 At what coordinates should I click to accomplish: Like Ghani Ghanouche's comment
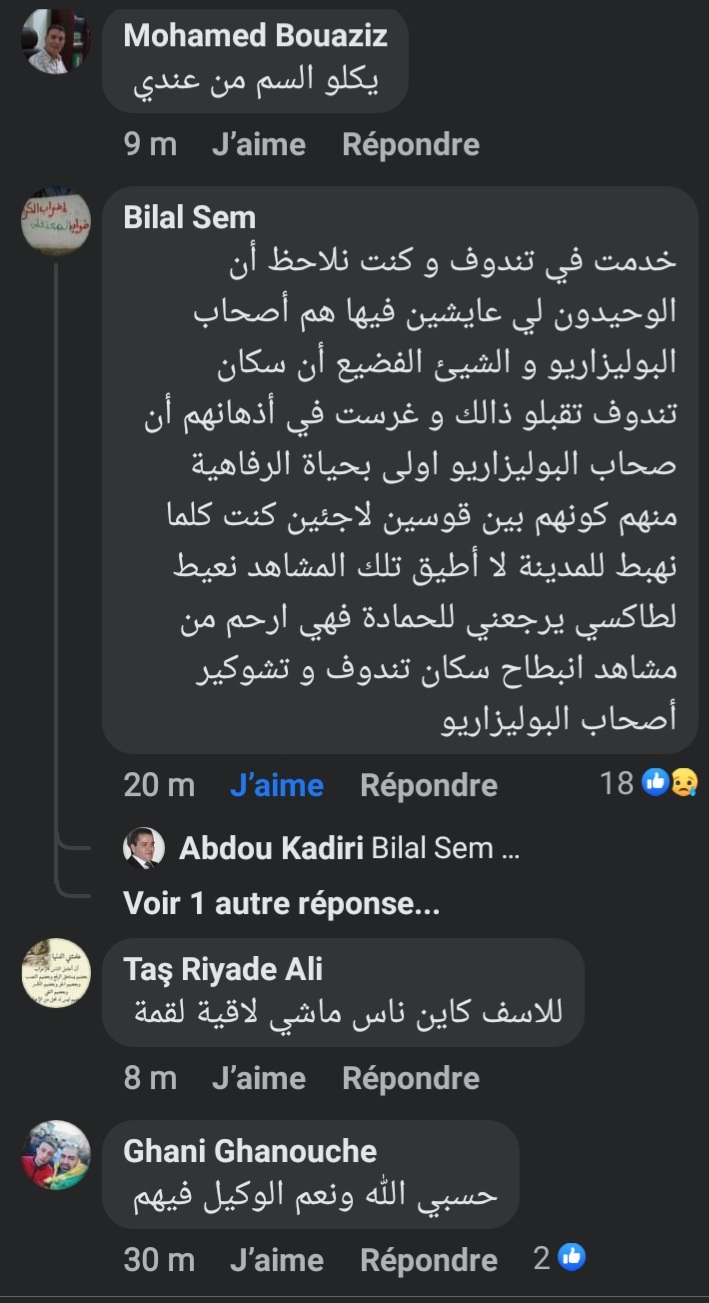click(276, 1260)
